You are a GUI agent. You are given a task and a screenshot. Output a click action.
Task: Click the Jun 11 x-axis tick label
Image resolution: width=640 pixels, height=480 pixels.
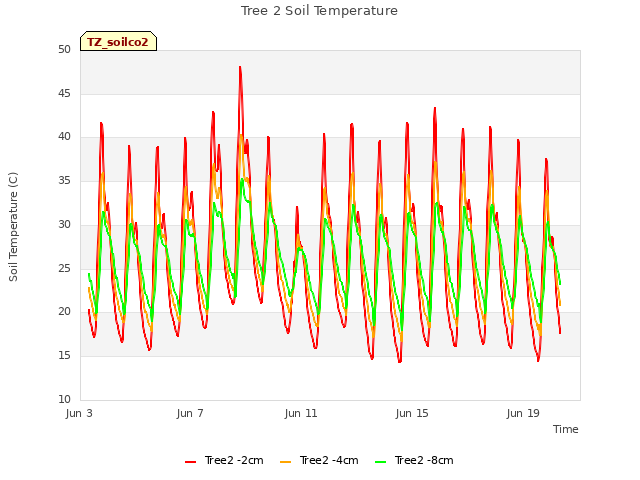pos(301,413)
